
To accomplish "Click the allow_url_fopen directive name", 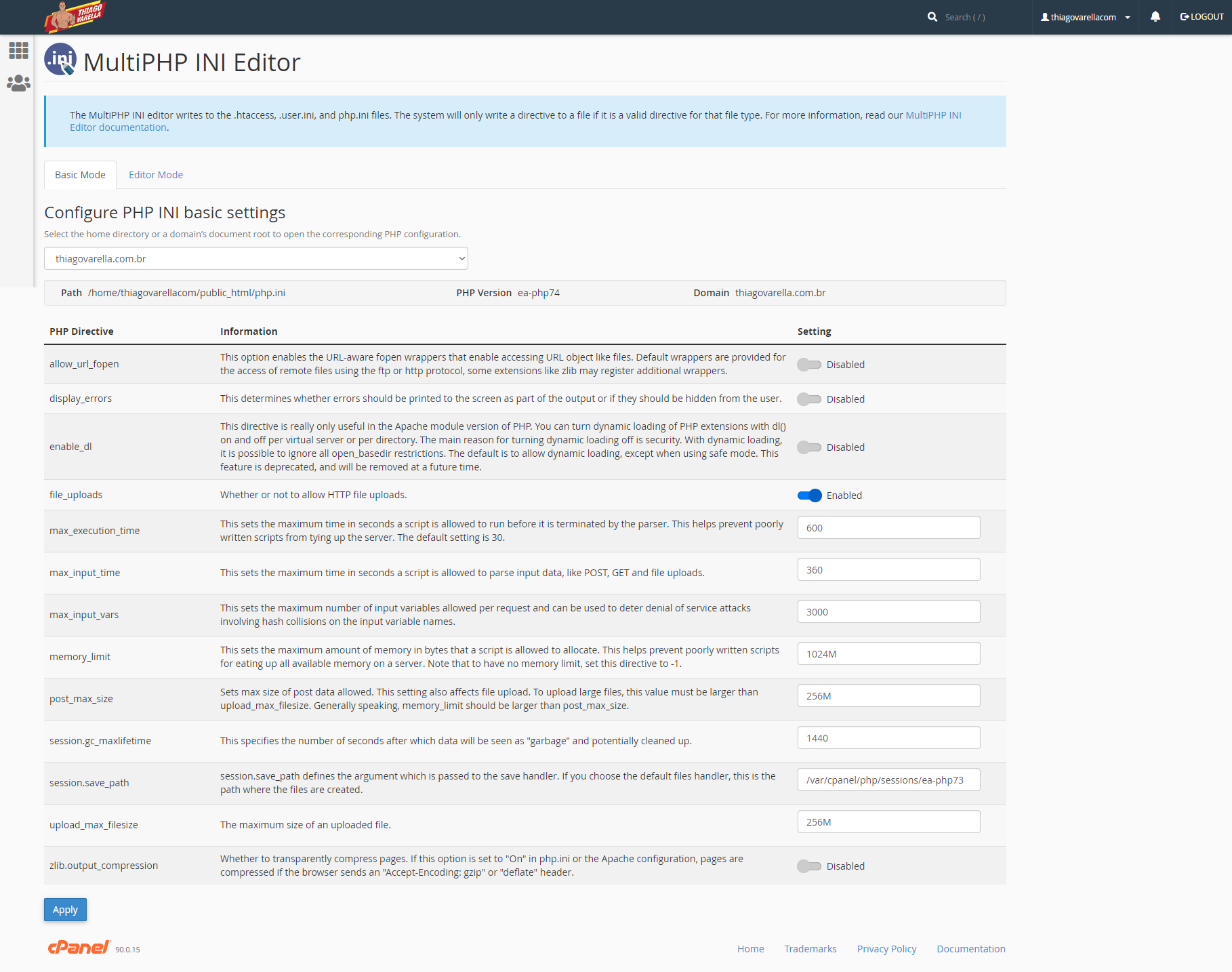I will [84, 364].
